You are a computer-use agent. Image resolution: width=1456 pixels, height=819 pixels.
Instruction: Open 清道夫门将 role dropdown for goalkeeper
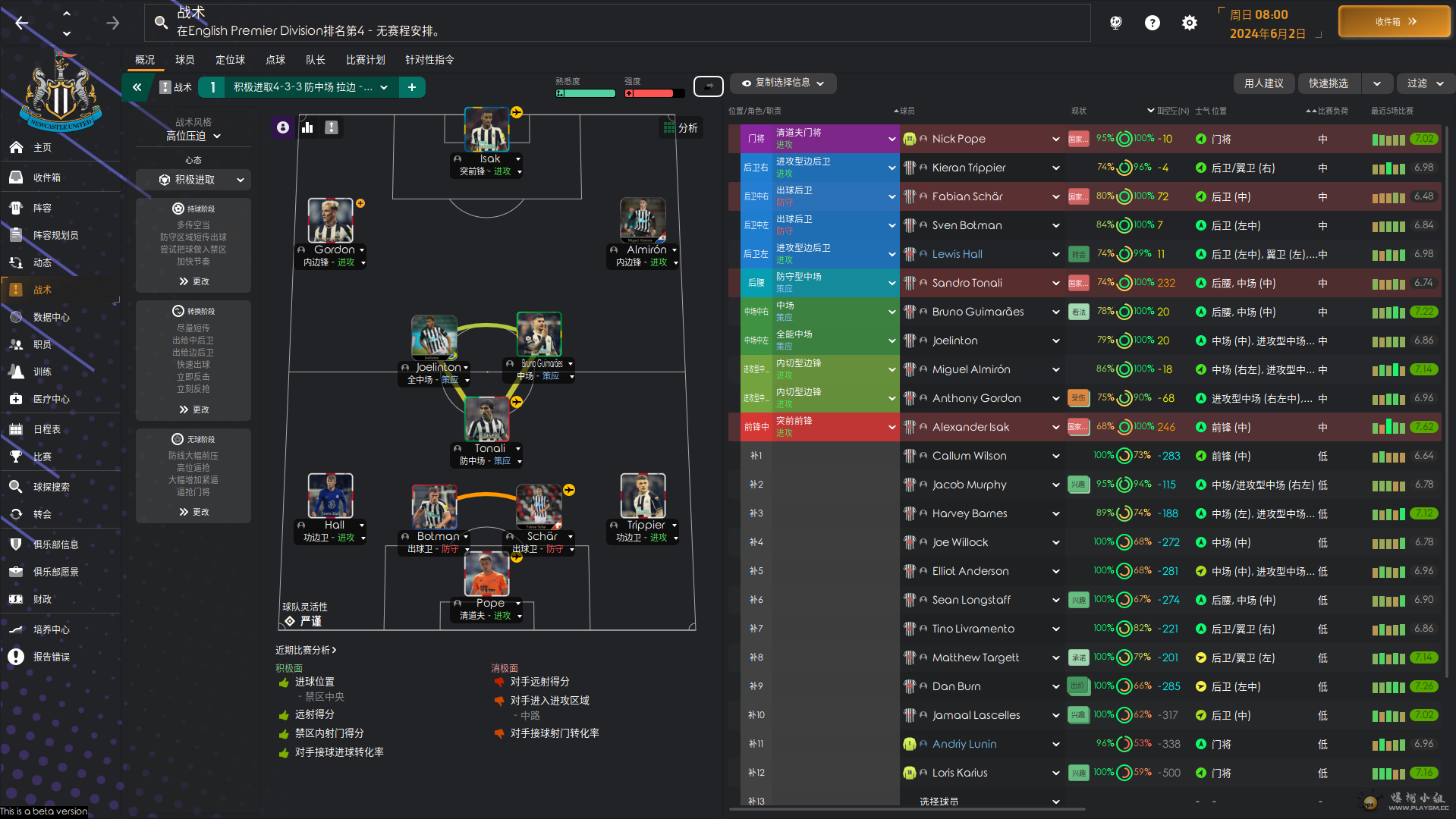coord(836,139)
